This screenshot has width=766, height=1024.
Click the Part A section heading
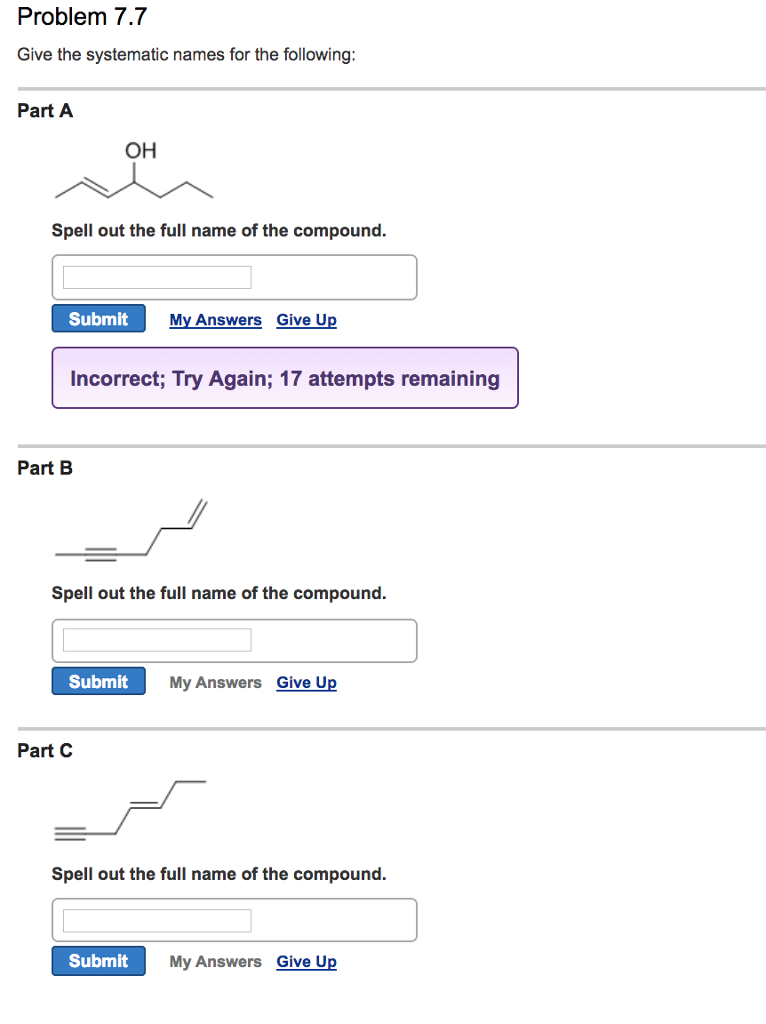pos(45,111)
